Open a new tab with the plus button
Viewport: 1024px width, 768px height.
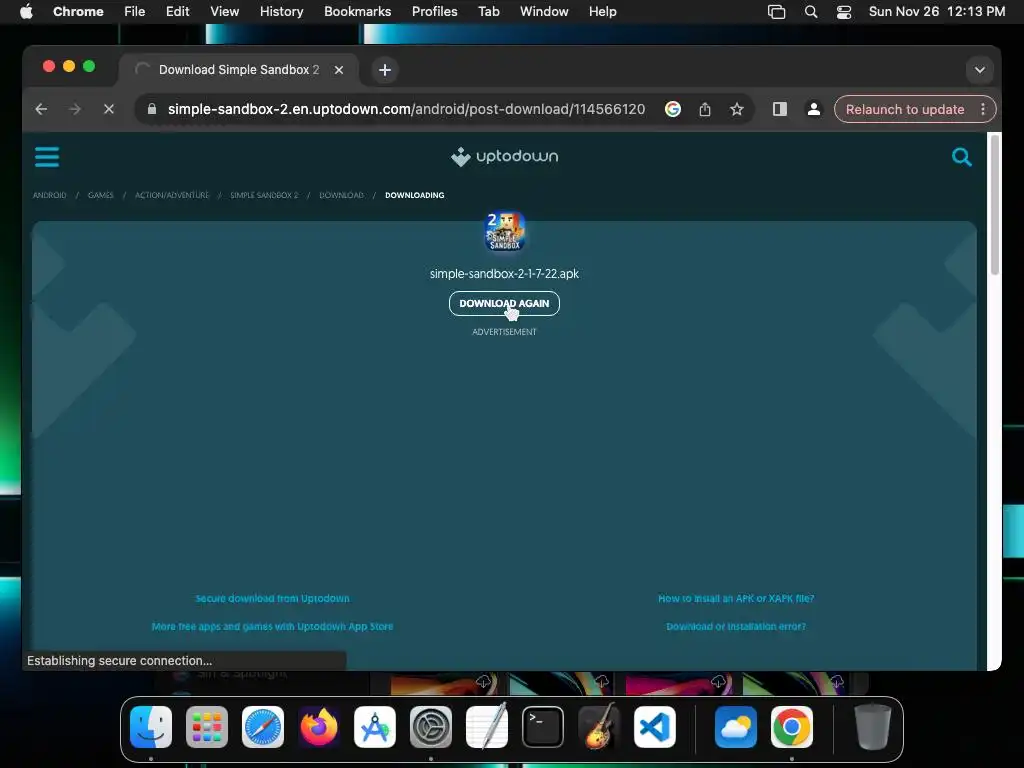pyautogui.click(x=385, y=70)
